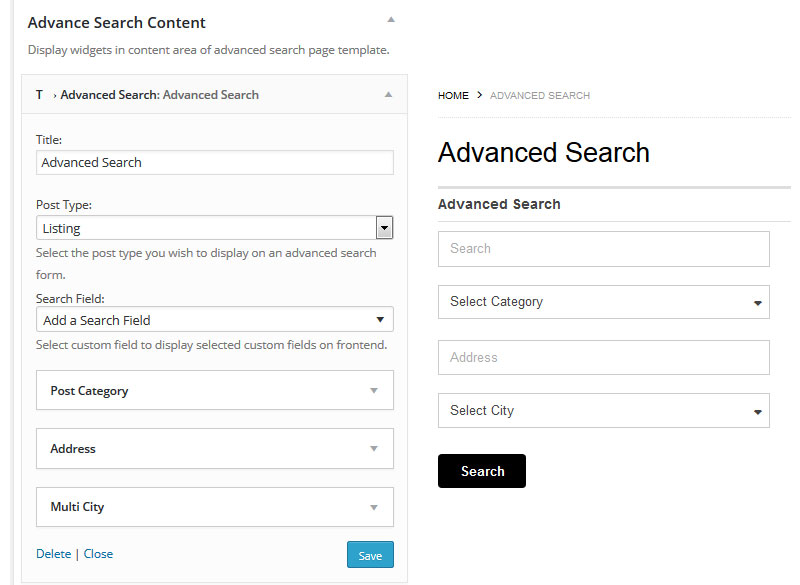This screenshot has height=585, width=800.
Task: Delete the Advanced Search widget
Action: pos(54,554)
